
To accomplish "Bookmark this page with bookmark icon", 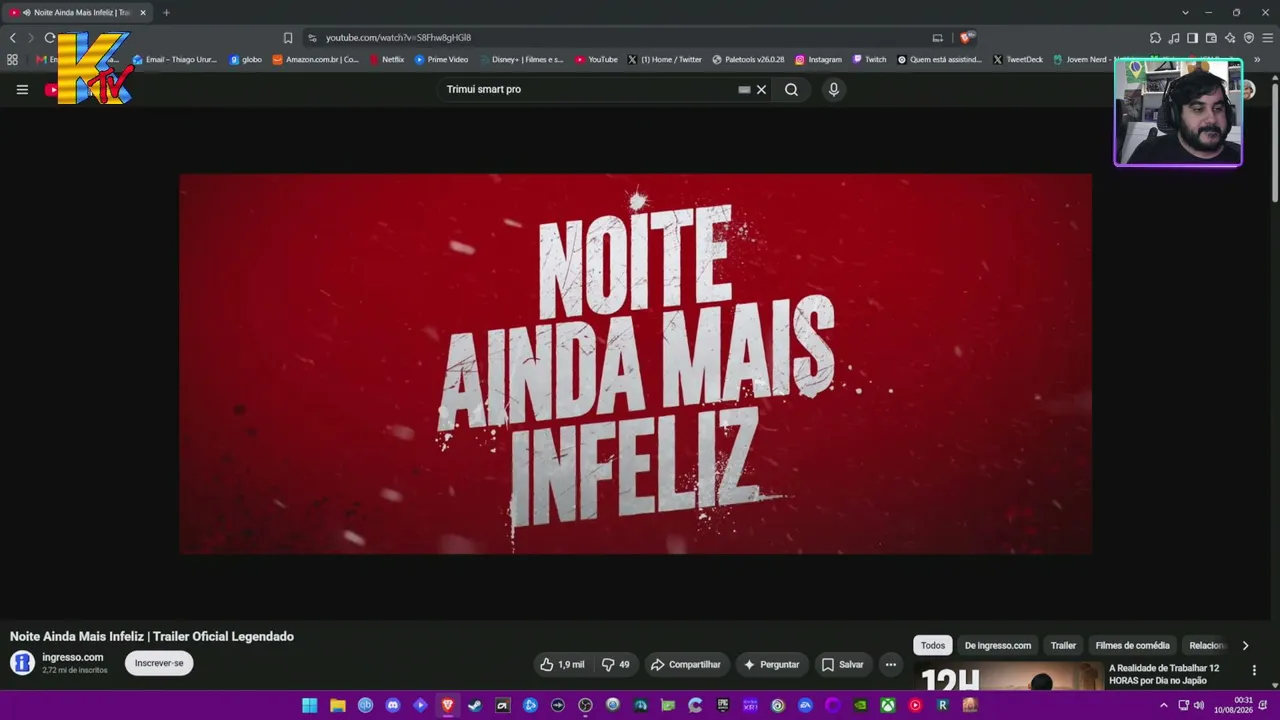I will click(288, 38).
